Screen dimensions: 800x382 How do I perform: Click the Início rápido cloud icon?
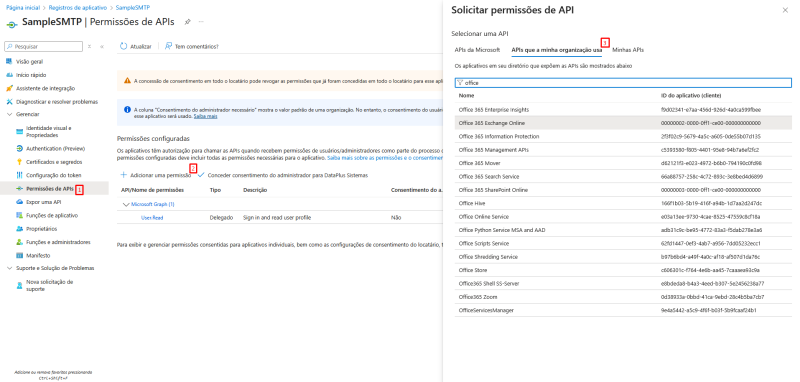point(9,75)
